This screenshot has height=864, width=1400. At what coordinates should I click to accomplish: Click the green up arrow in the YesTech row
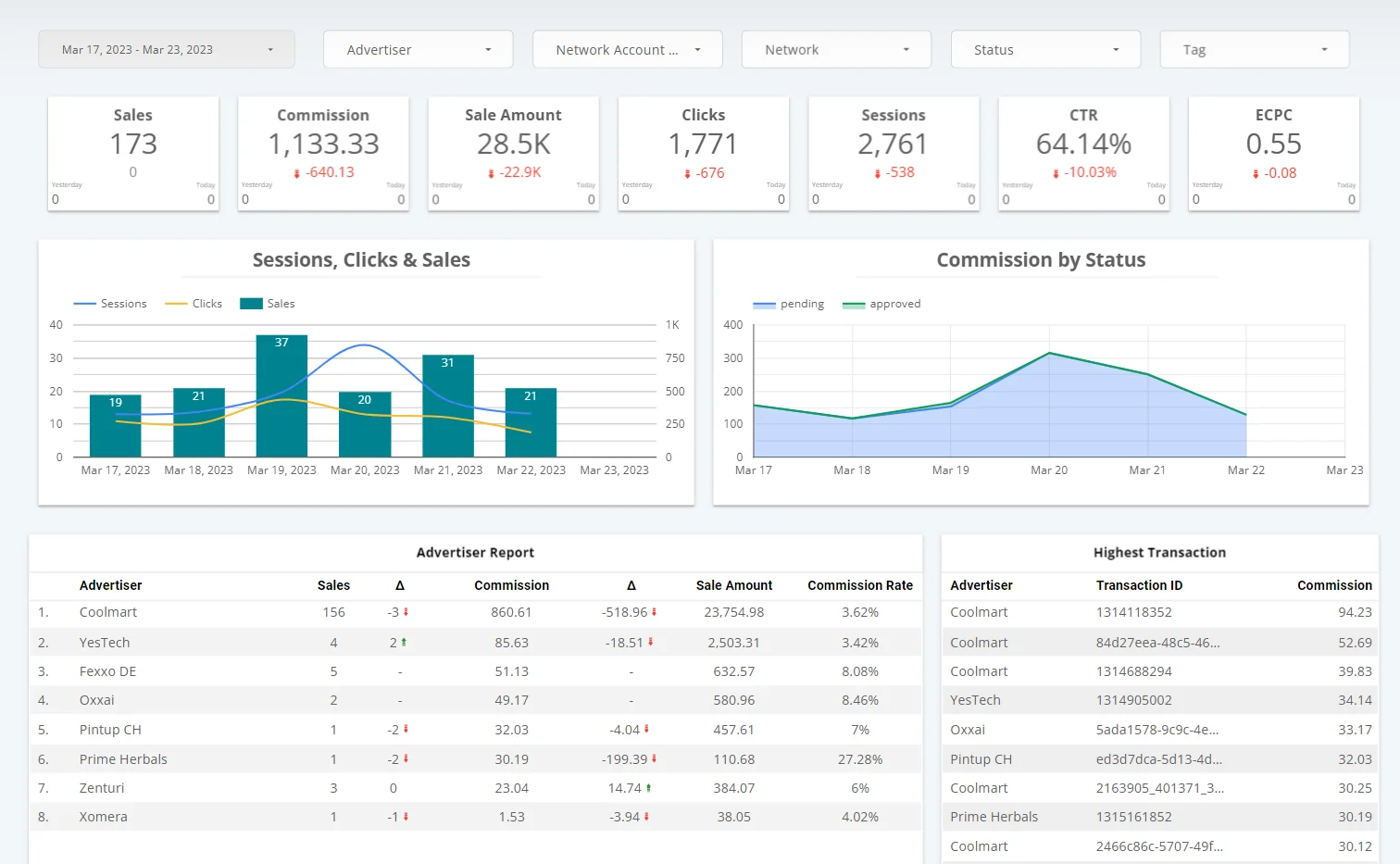pyautogui.click(x=404, y=643)
